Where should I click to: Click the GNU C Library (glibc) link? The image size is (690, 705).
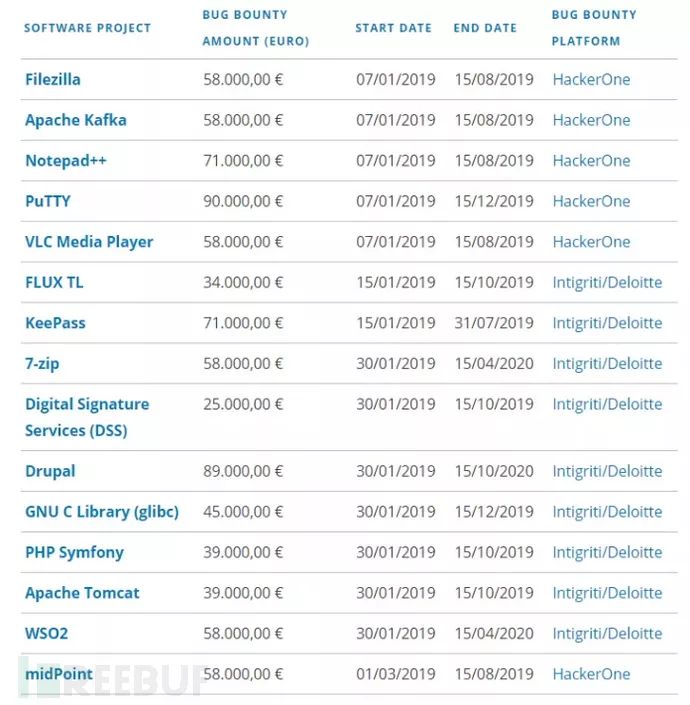[102, 512]
